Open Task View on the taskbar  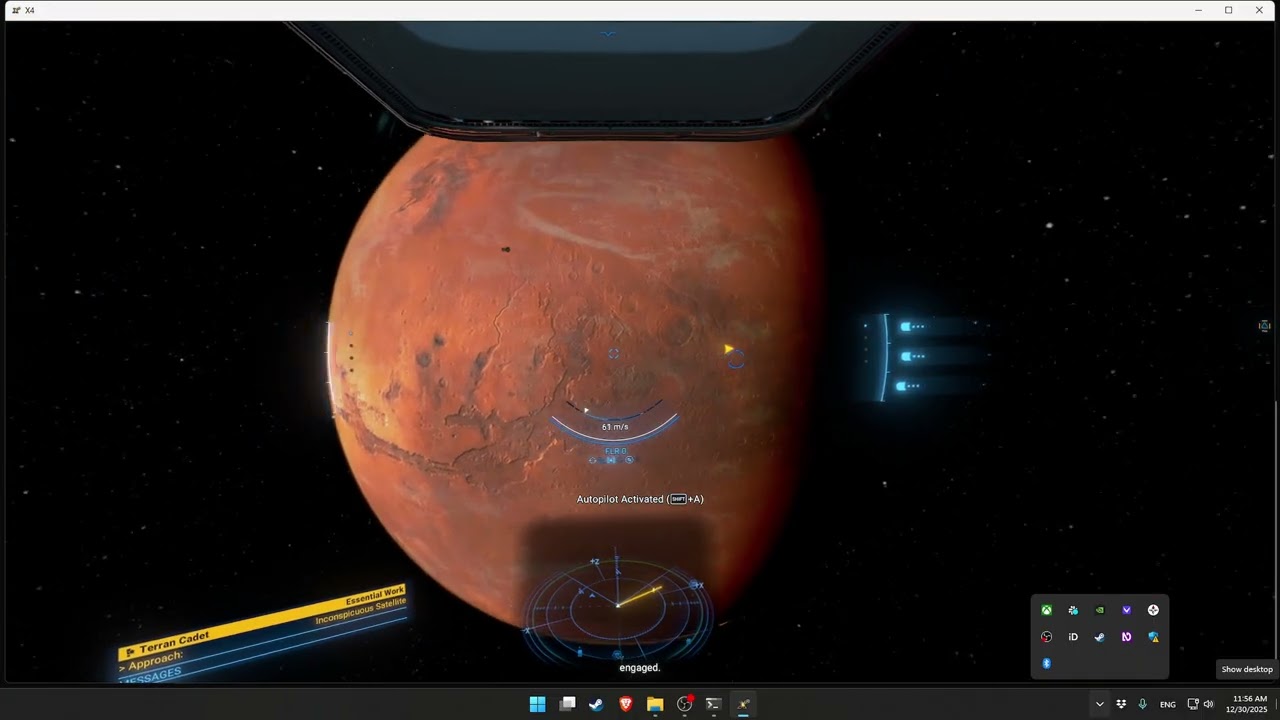click(x=567, y=704)
